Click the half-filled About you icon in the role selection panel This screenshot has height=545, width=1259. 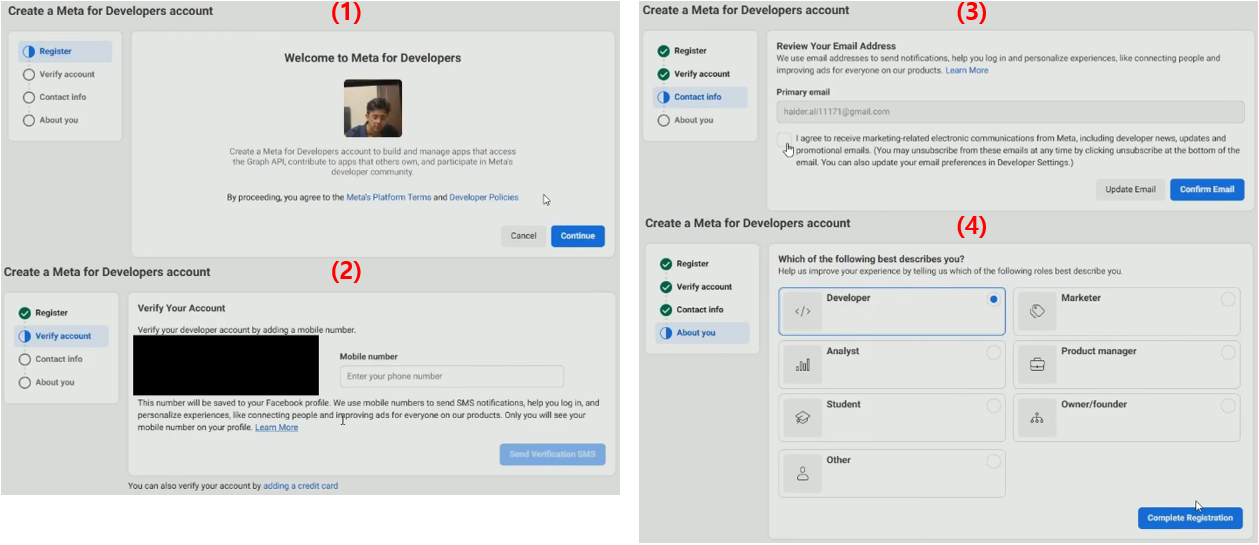(666, 333)
